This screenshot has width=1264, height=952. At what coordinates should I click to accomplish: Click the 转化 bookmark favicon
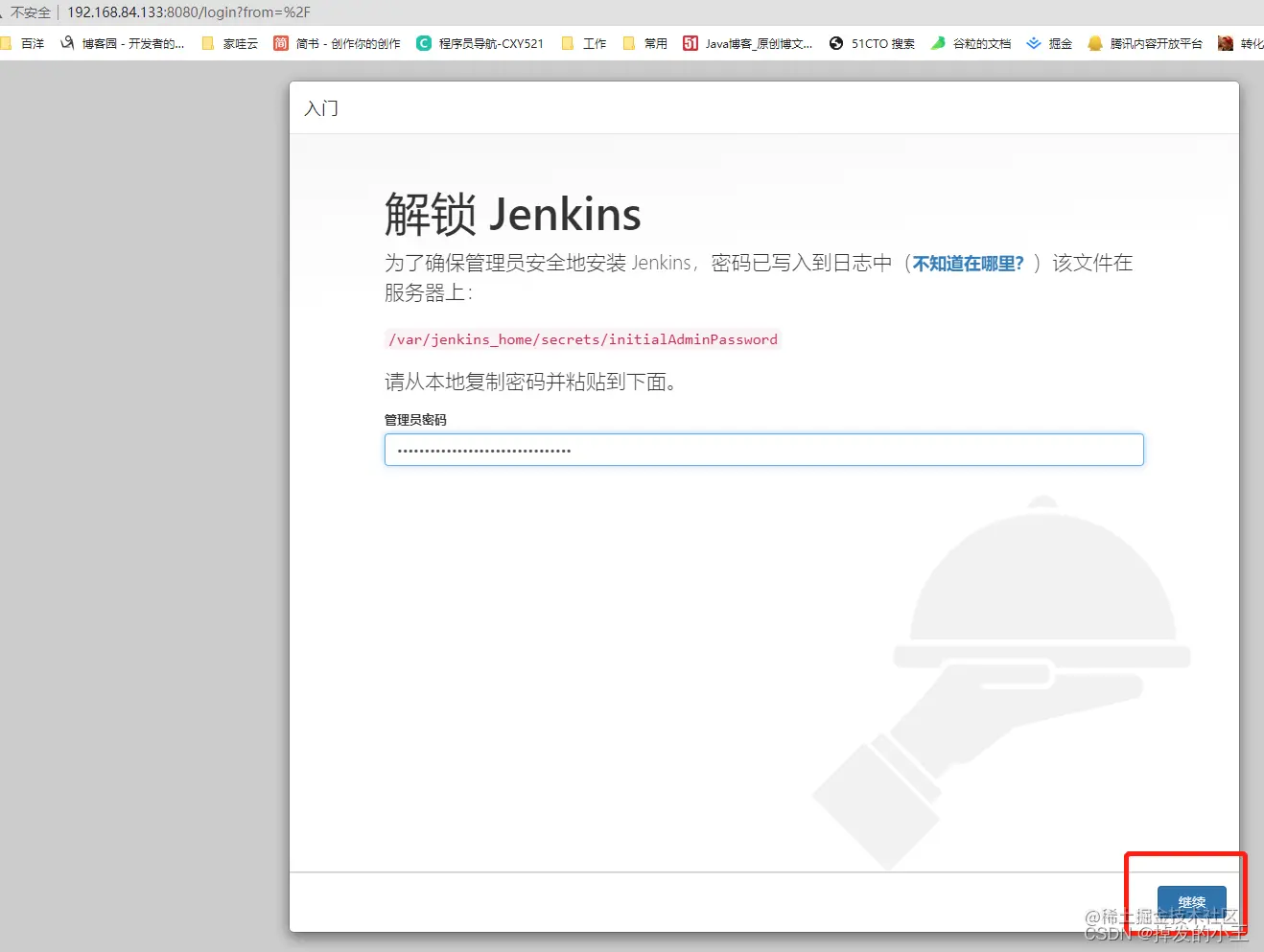click(1226, 43)
